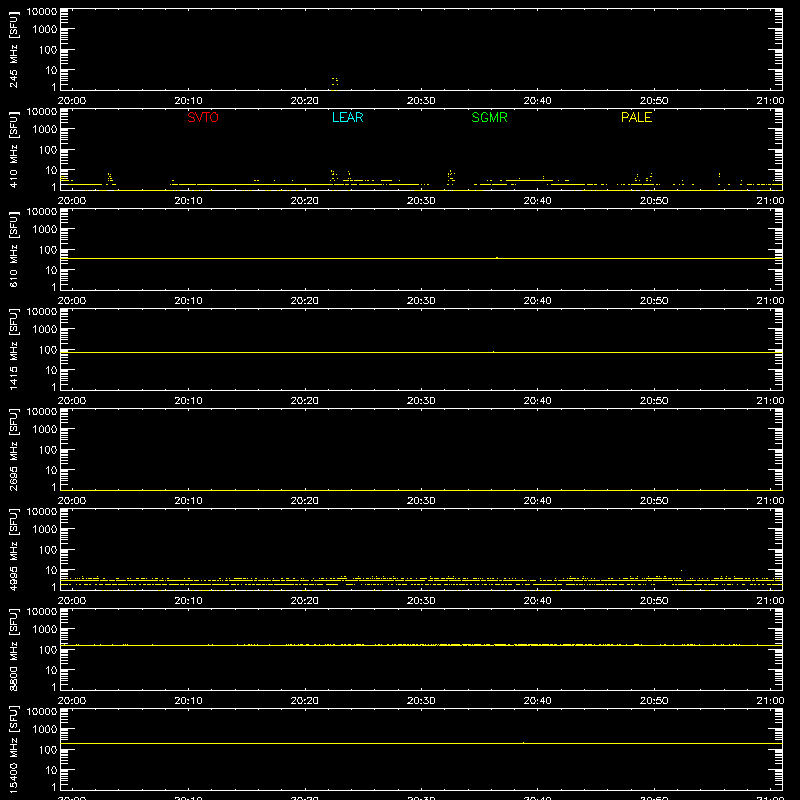Click the flat flux trace in 15400 MHz panel
Viewport: 800px width, 800px height.
pos(421,743)
